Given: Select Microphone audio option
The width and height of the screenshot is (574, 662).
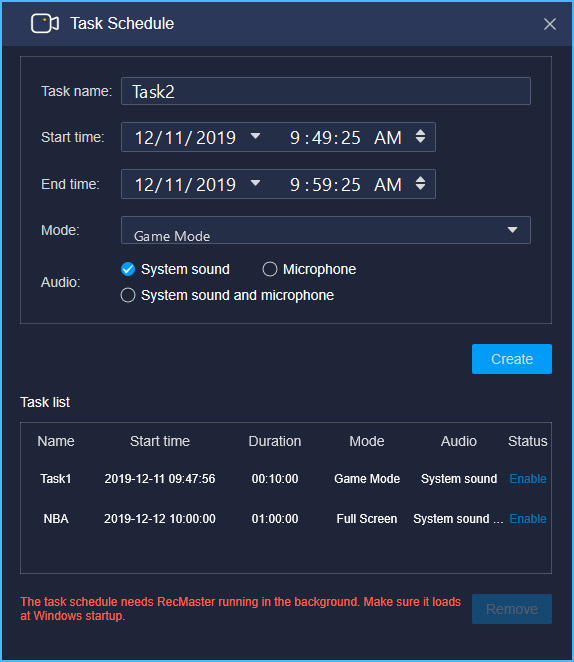Looking at the screenshot, I should coord(270,269).
